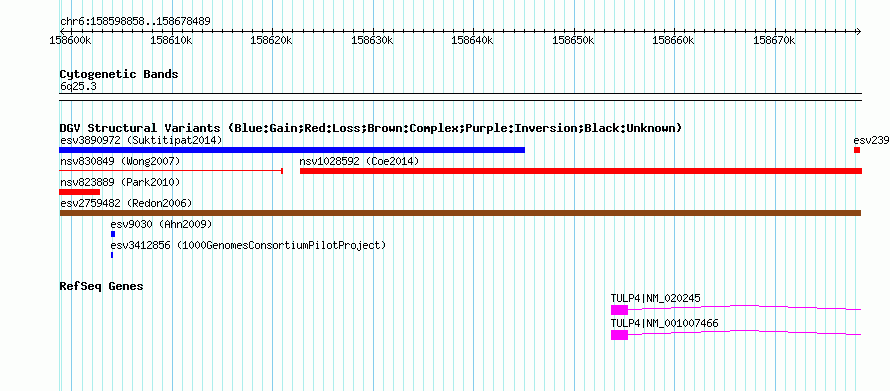Click the red nsv1028592 loss bar

(581, 171)
